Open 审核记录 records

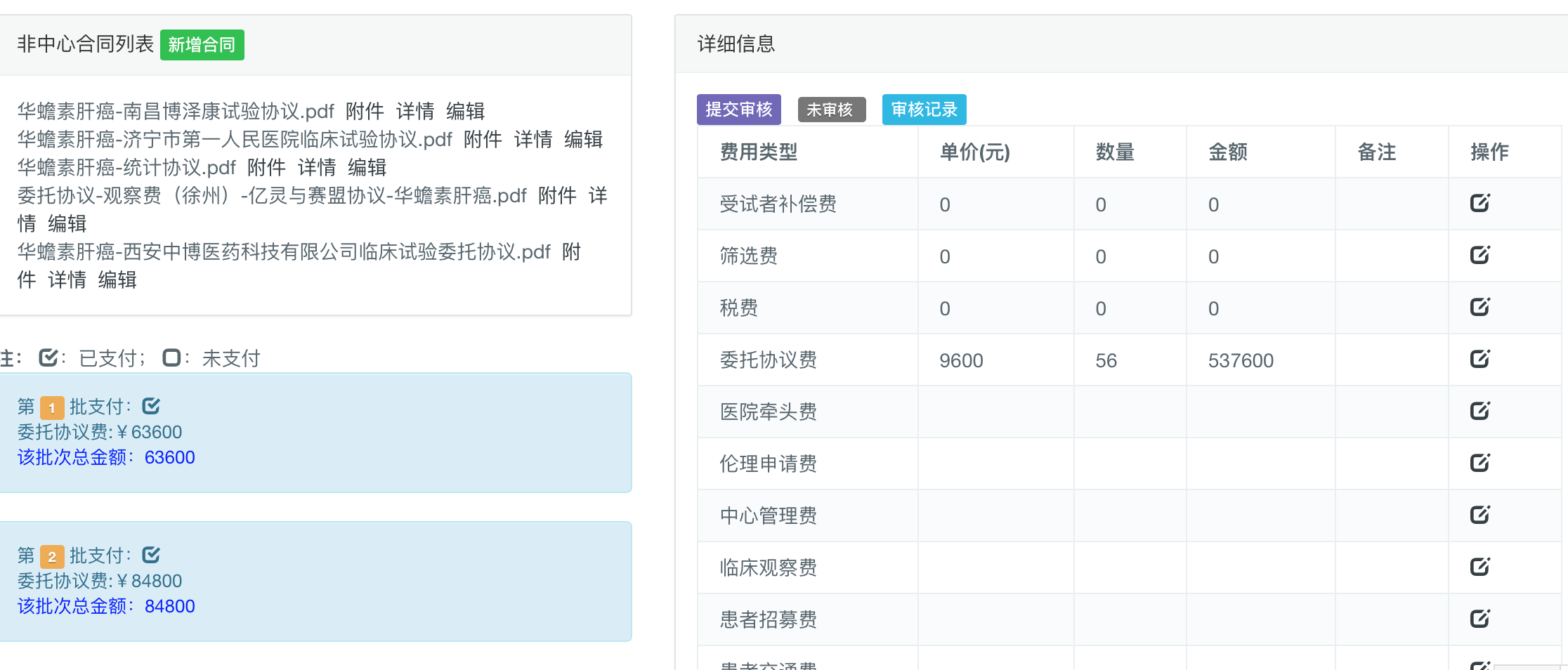tap(925, 110)
